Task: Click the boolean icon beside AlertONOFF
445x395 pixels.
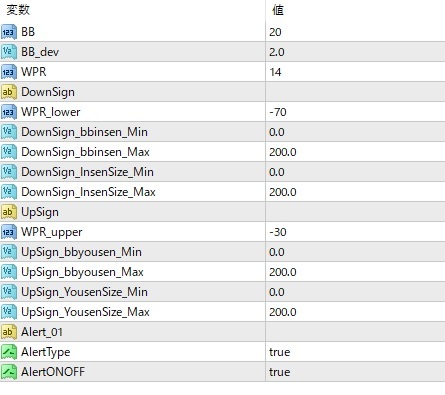Action: click(9, 372)
